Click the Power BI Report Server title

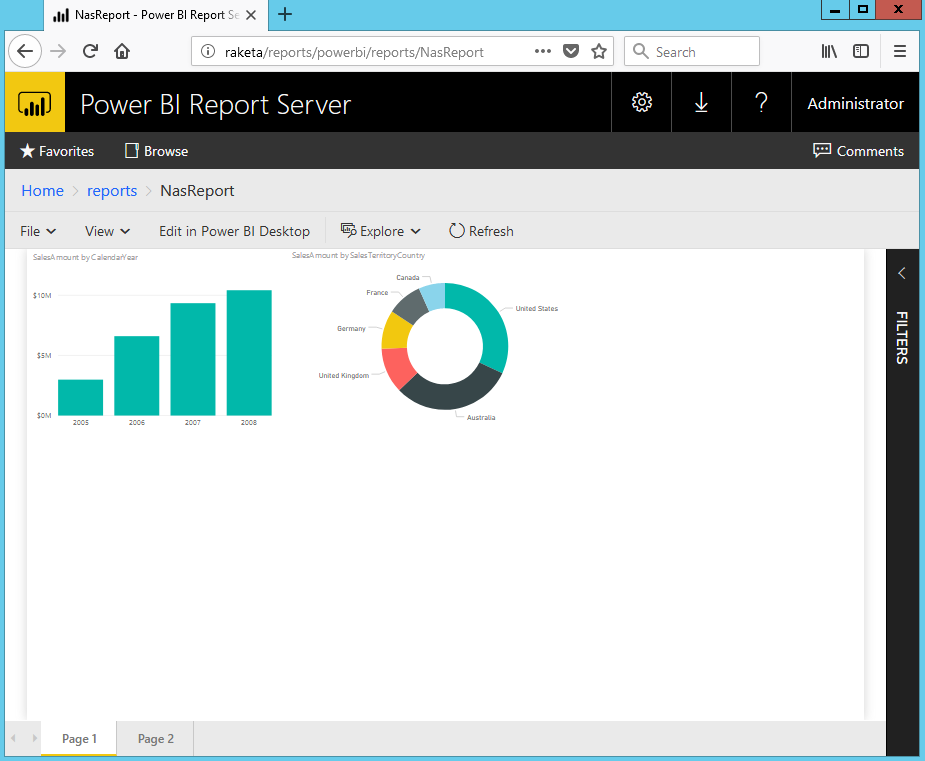[215, 104]
